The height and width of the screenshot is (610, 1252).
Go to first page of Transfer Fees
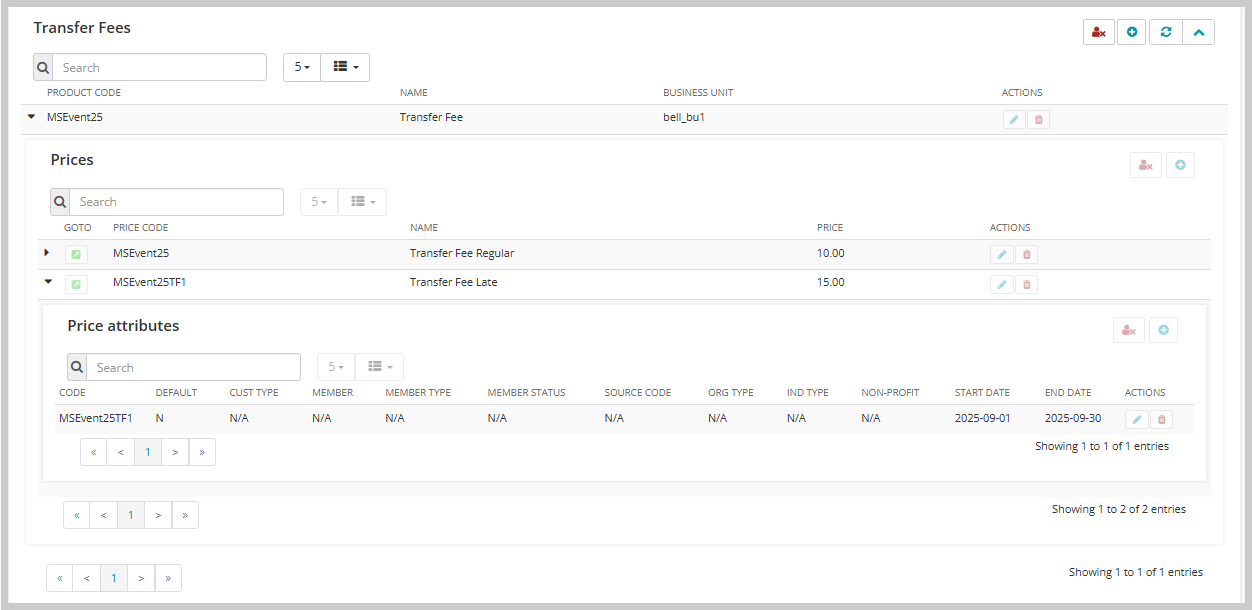click(x=59, y=578)
